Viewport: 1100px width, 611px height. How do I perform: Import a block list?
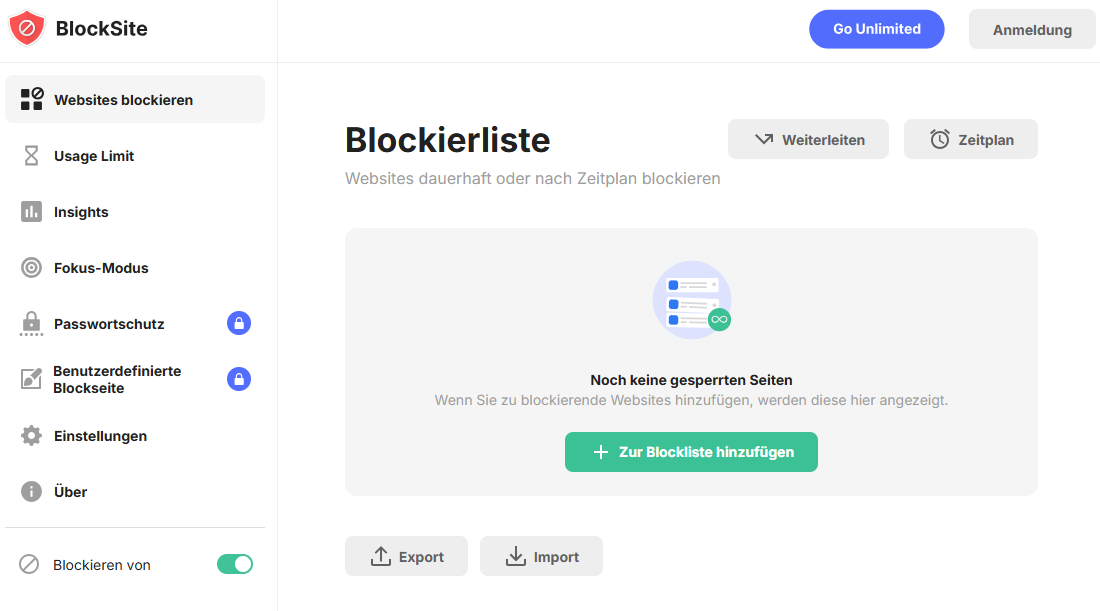541,557
